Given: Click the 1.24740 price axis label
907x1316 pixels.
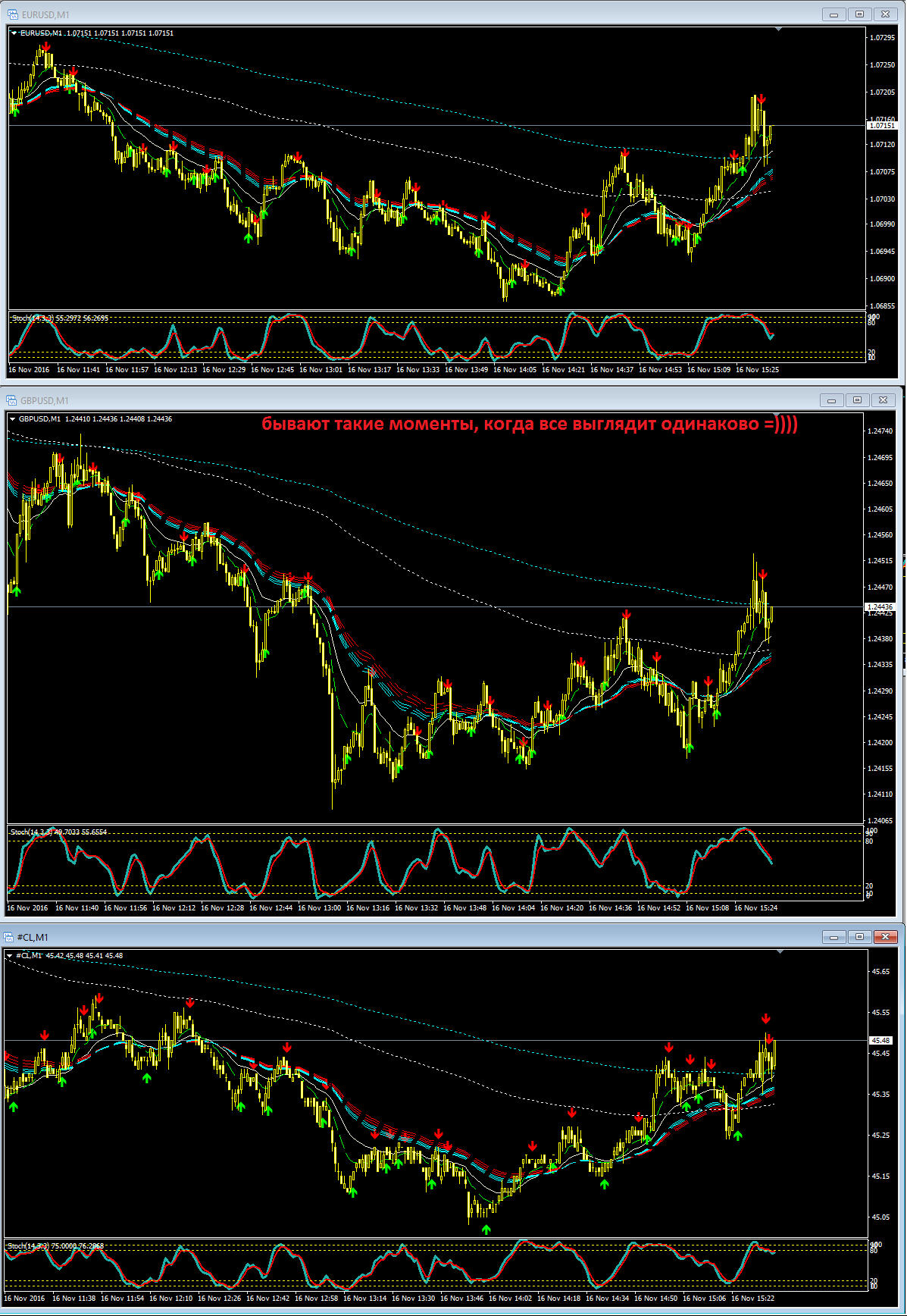Looking at the screenshot, I should click(880, 431).
